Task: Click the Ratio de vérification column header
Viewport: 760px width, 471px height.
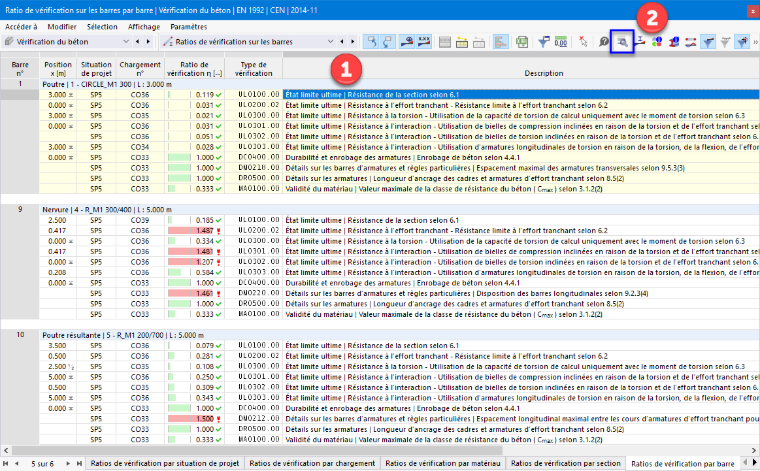Action: coord(194,69)
